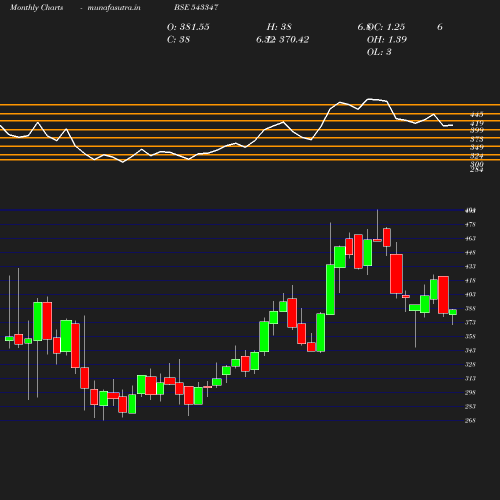The width and height of the screenshot is (500, 500).
Task: Click the "munafasutra.in" site label
Action: pyautogui.click(x=114, y=7)
